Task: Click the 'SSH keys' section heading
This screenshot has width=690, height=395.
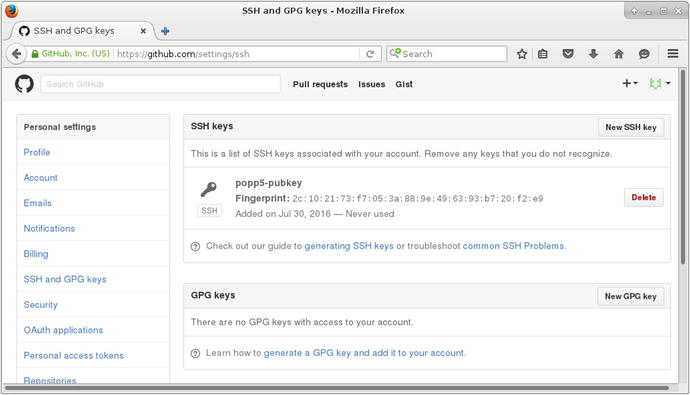Action: pos(212,126)
